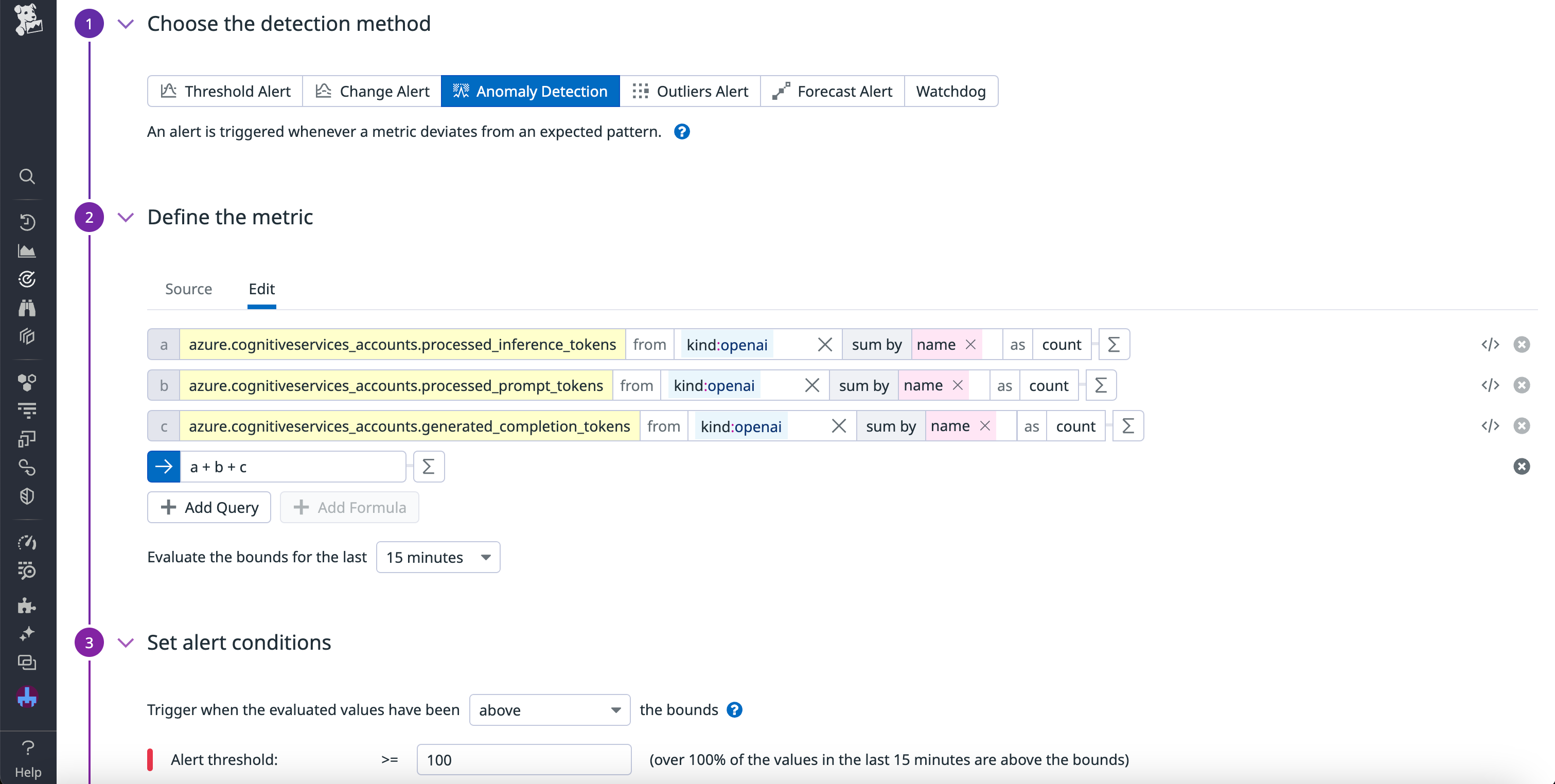Open the evaluation window dropdown showing 15 minutes
The image size is (1555, 784).
click(x=438, y=557)
